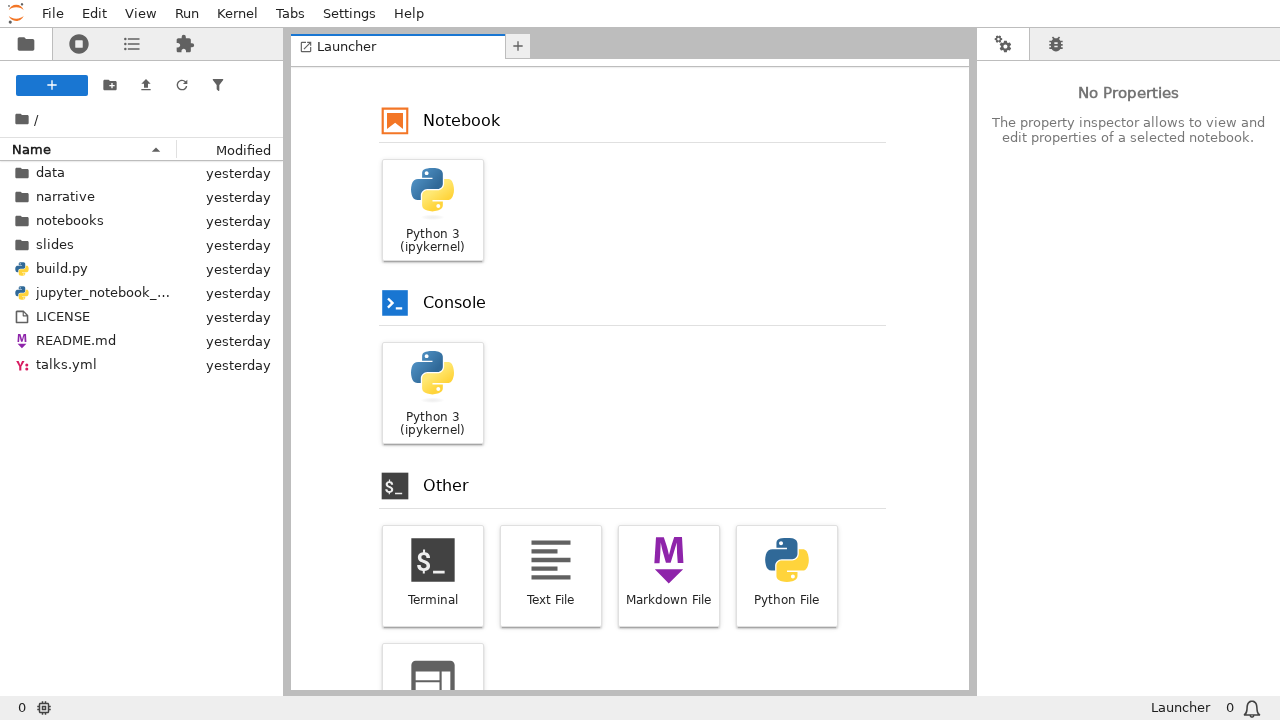Select the notebooks folder
This screenshot has width=1280, height=720.
(x=141, y=221)
